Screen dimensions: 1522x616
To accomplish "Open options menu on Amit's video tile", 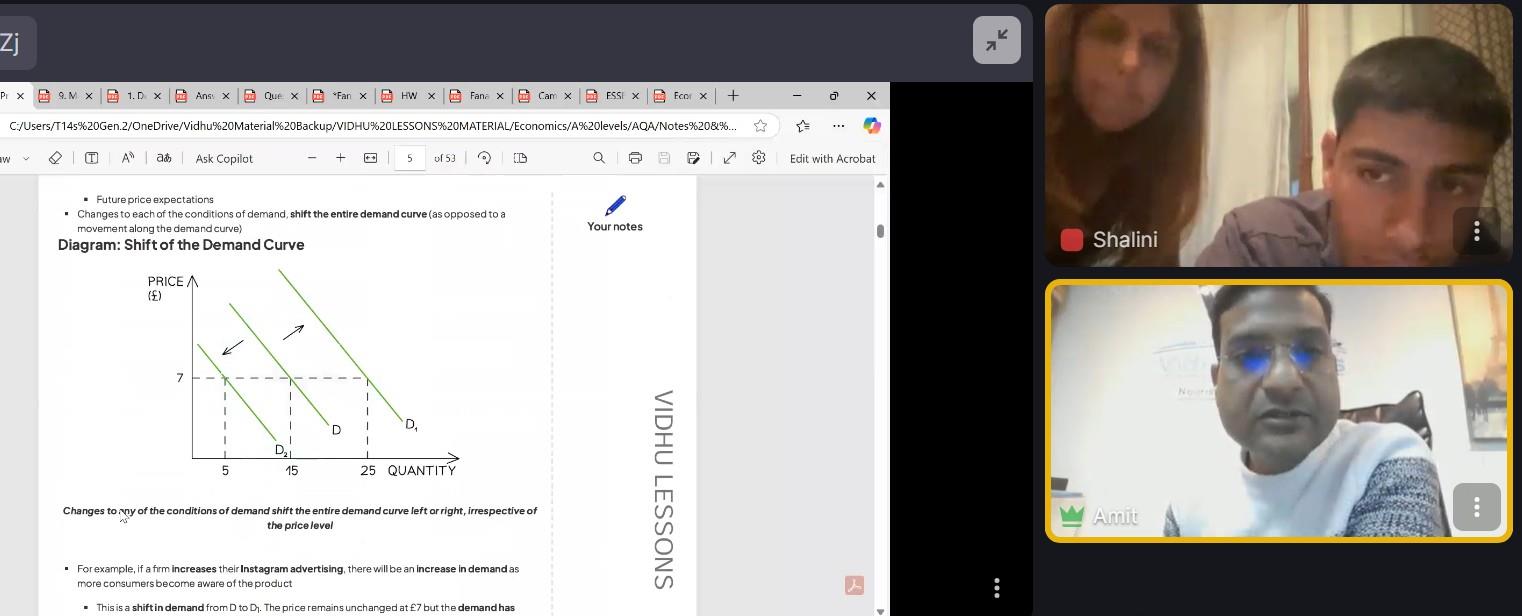I will point(1476,508).
